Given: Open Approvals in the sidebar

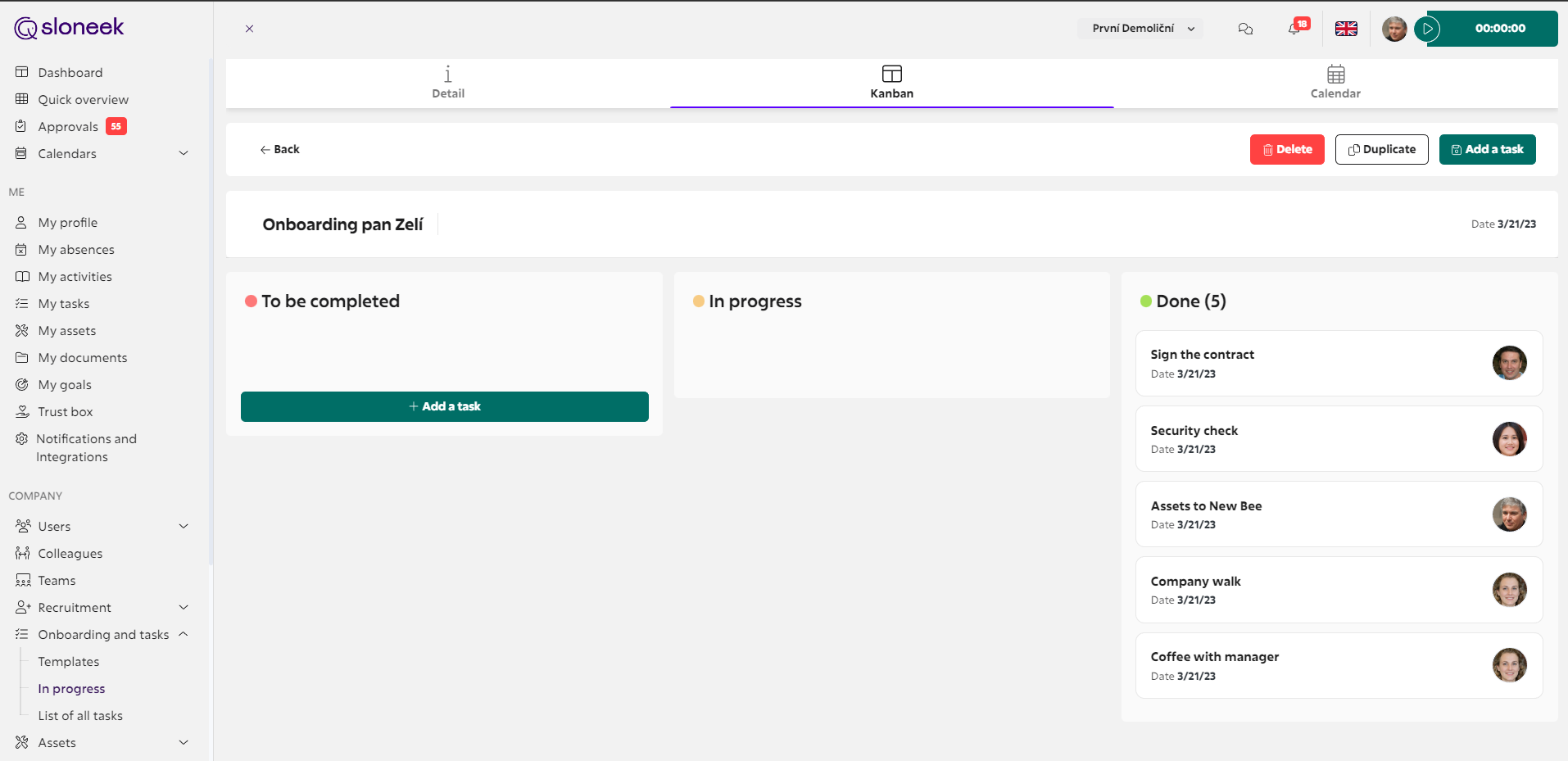Looking at the screenshot, I should [68, 127].
